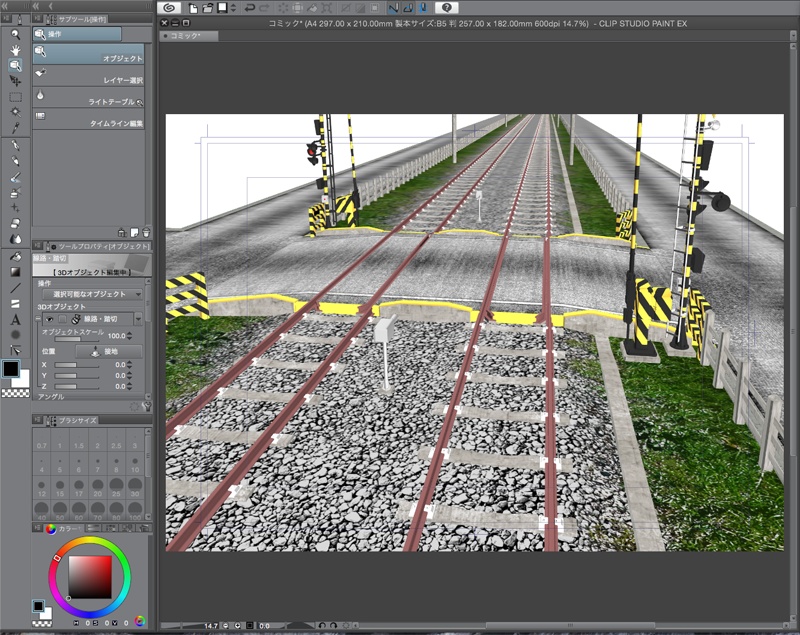The height and width of the screenshot is (635, 800).
Task: Toggle snap to special ruler
Action: 408,8
